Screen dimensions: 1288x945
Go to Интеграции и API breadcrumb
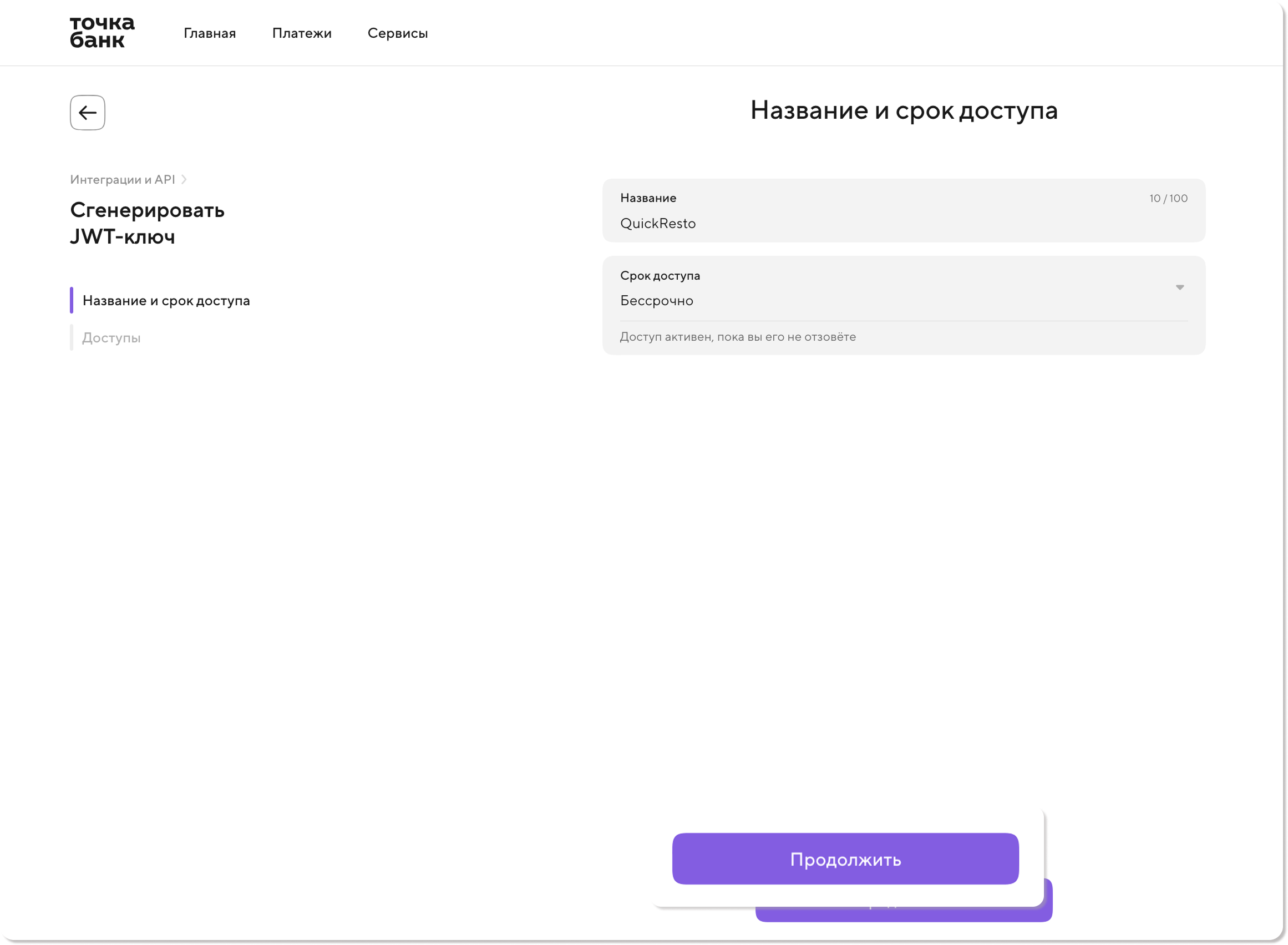123,180
